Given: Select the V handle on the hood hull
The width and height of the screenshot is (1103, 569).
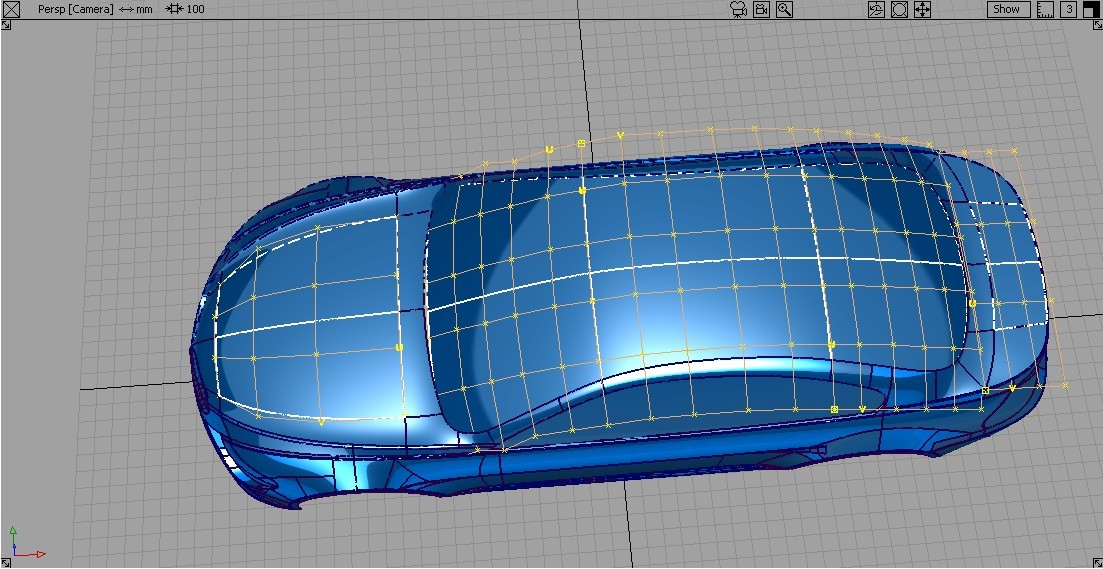Looking at the screenshot, I should pos(321,422).
